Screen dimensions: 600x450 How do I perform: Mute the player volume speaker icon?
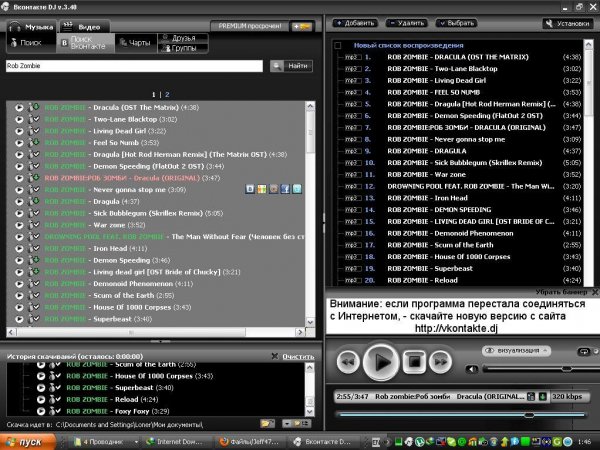click(x=472, y=369)
